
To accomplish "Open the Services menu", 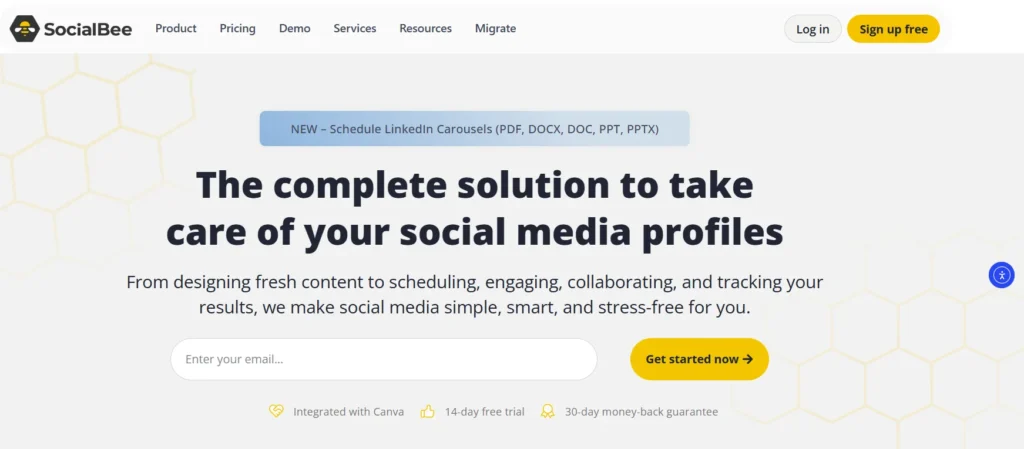I will (355, 29).
